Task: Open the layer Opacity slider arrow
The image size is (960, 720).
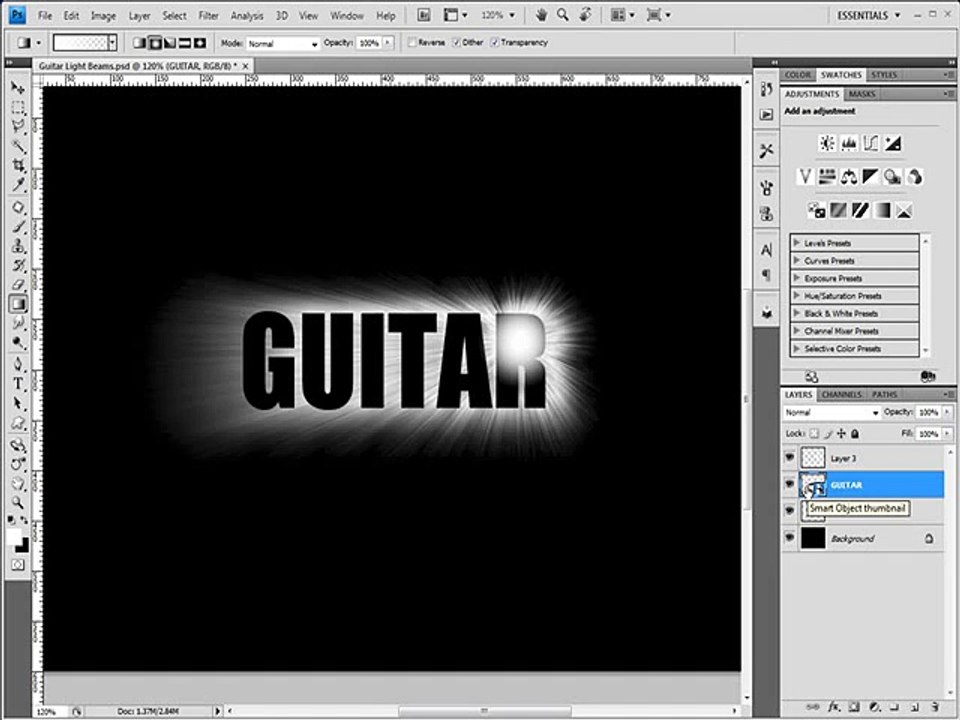Action: [947, 413]
